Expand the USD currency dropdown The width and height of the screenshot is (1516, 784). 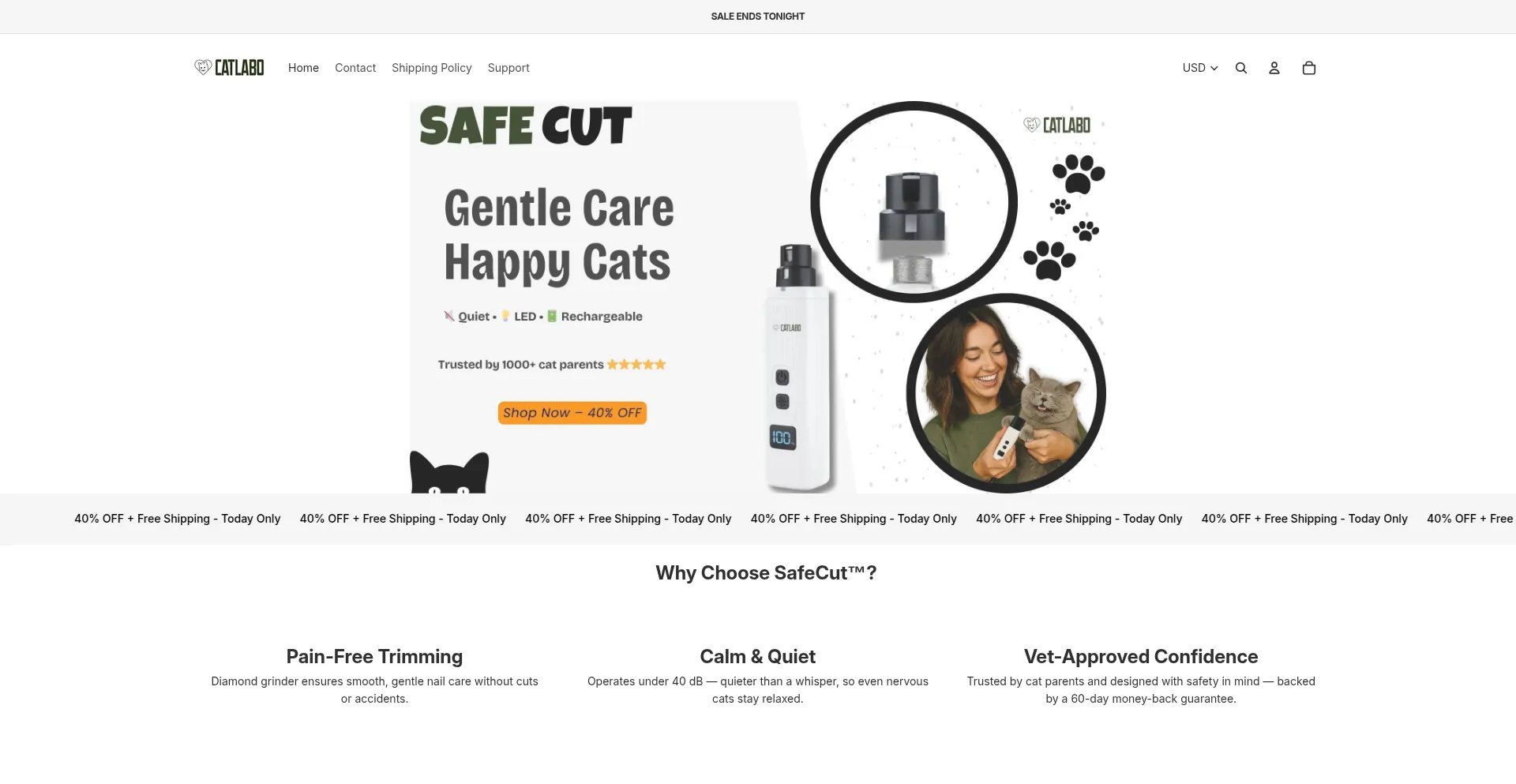click(1200, 68)
